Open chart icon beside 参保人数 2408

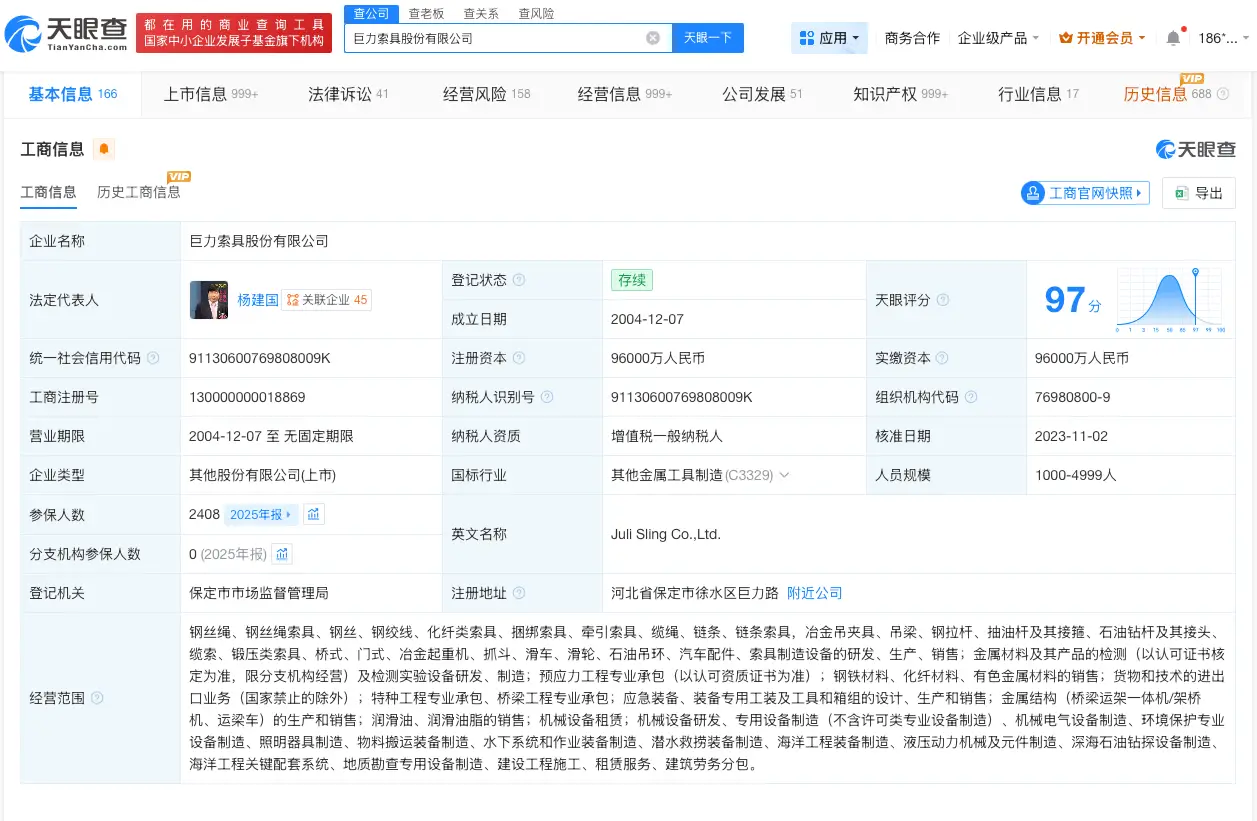pos(314,514)
